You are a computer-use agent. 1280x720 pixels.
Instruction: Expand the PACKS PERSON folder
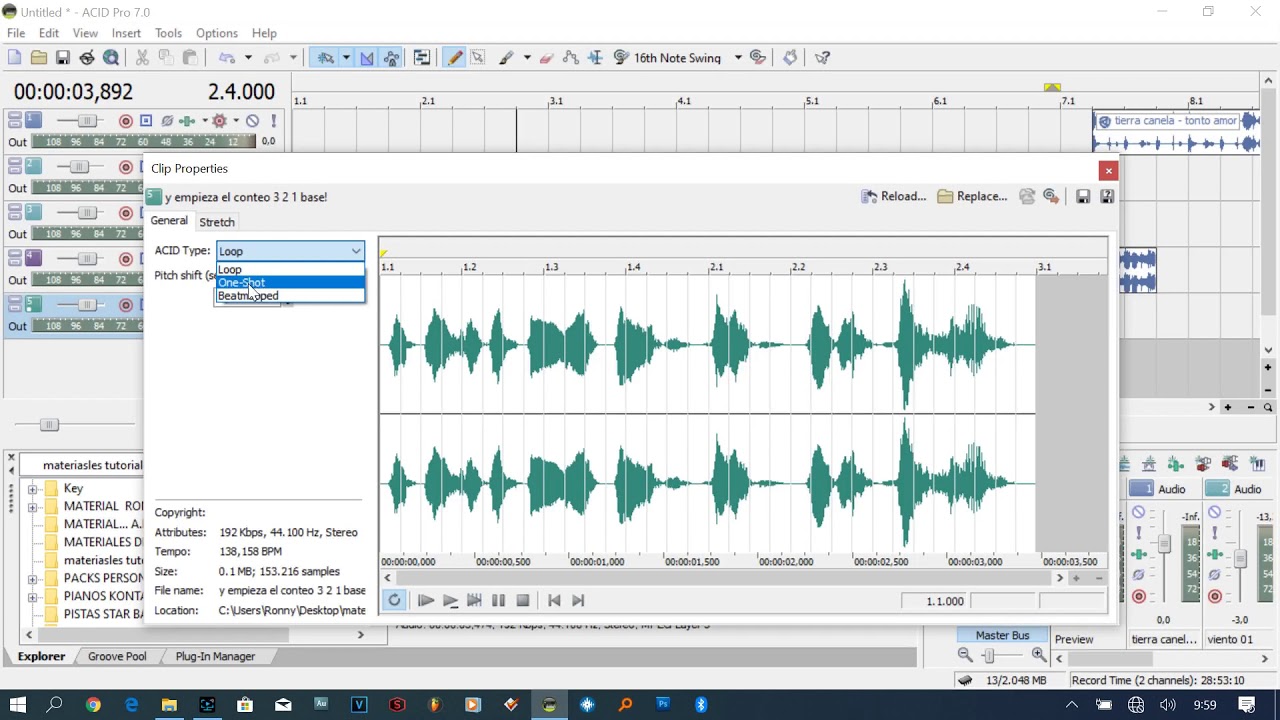pyautogui.click(x=32, y=579)
